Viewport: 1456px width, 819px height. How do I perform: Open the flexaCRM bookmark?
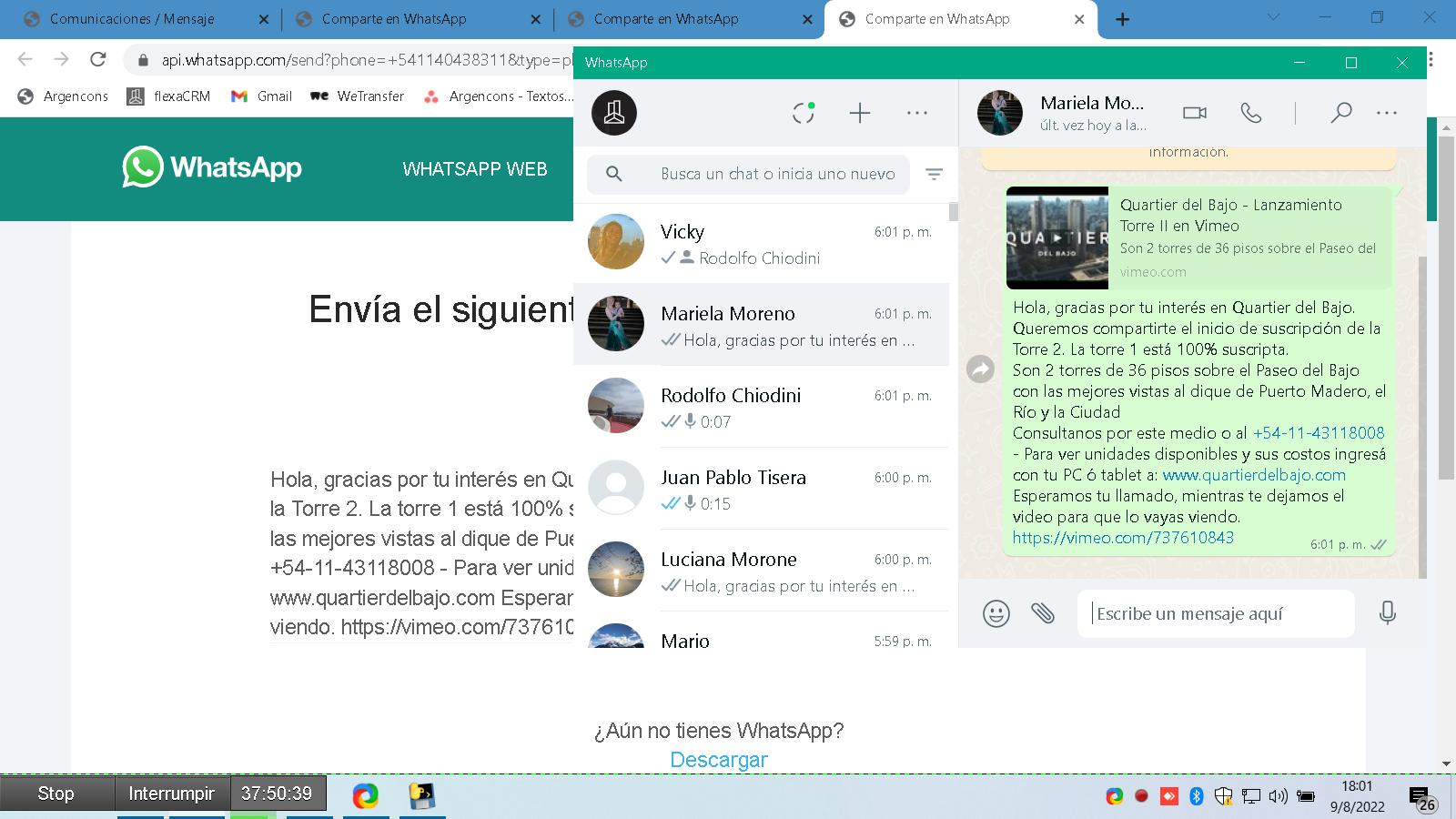[x=168, y=96]
